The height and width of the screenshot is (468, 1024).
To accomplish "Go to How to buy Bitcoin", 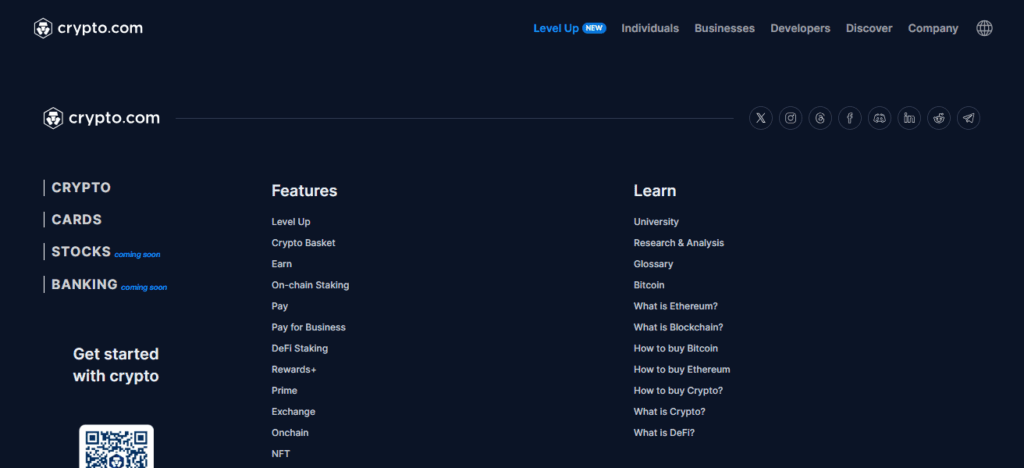I will (675, 348).
